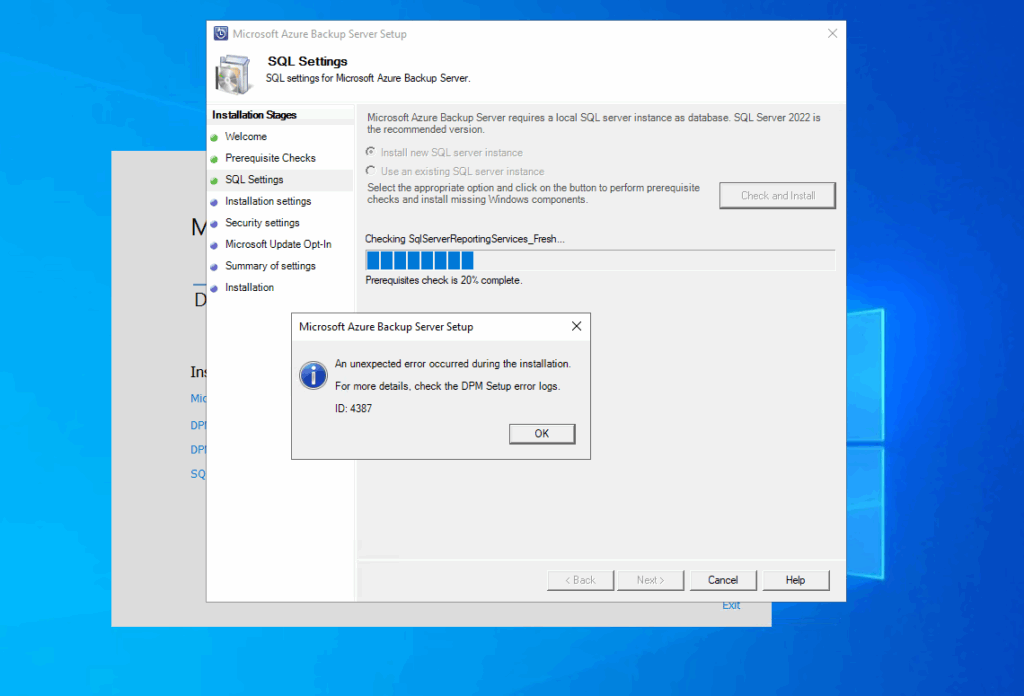Click the Check and Install button
This screenshot has width=1024, height=696.
pyautogui.click(x=777, y=195)
